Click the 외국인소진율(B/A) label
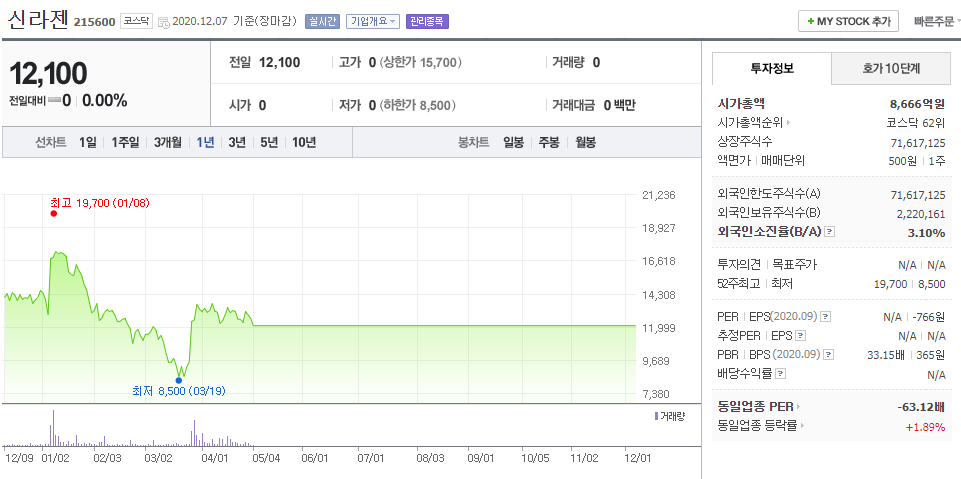The image size is (961, 479). [x=770, y=232]
